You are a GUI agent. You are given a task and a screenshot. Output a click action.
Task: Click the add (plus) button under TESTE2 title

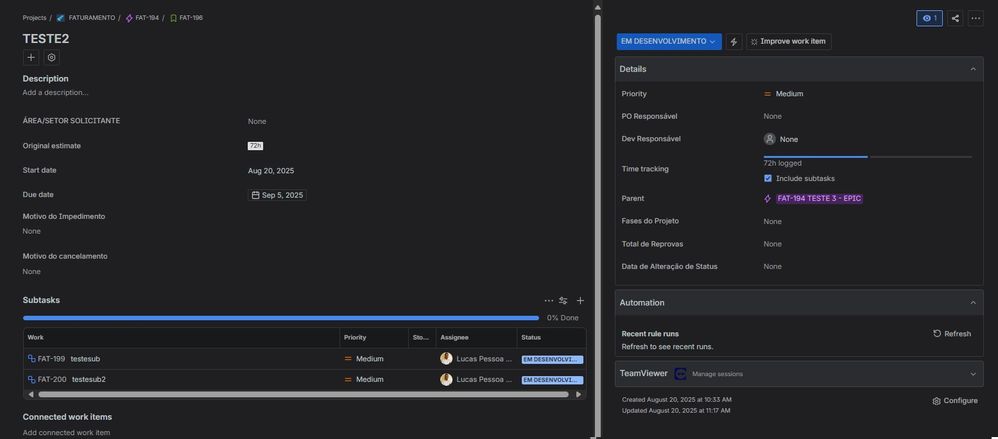tap(31, 57)
